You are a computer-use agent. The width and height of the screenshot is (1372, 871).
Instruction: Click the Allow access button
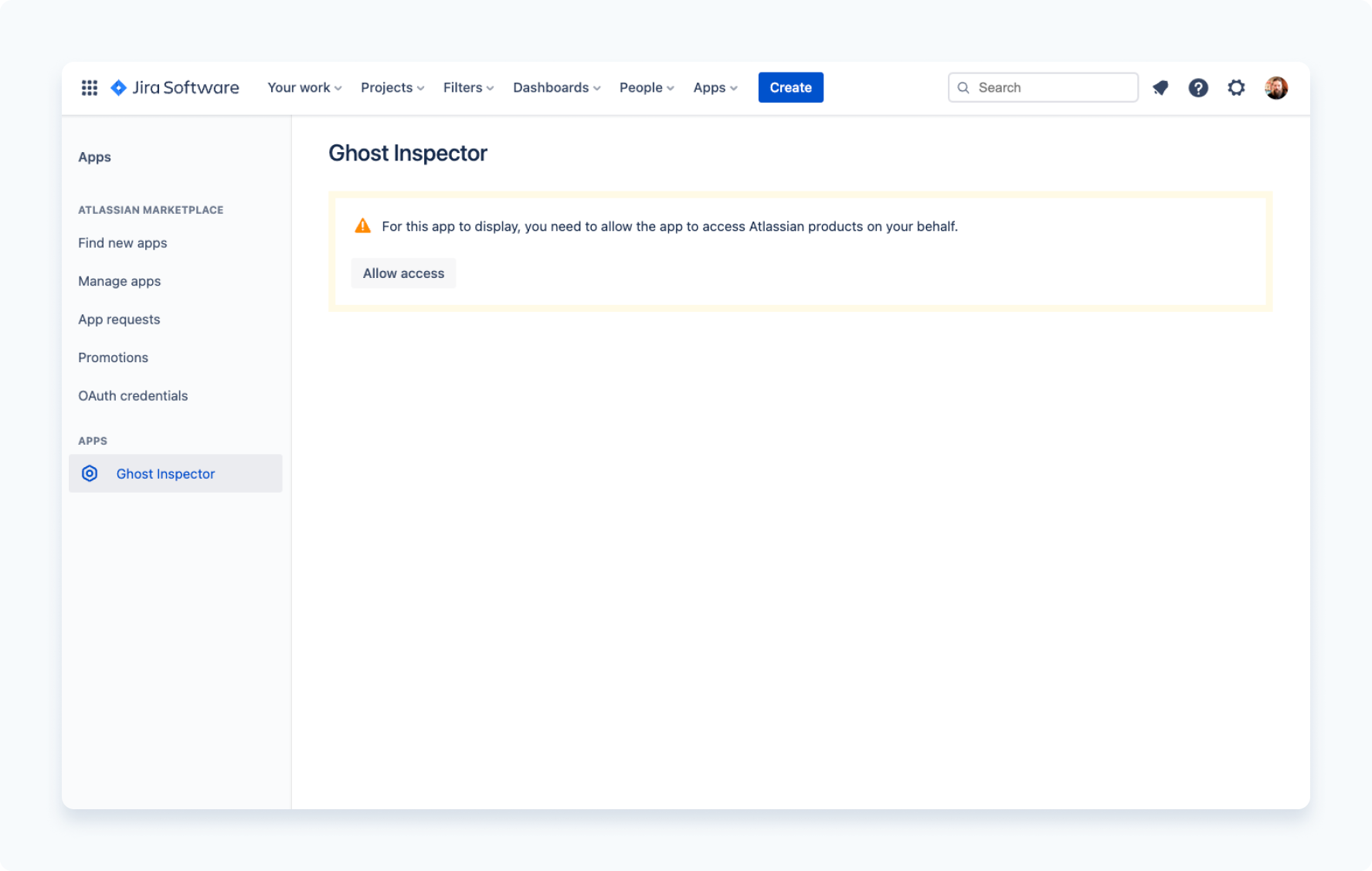tap(403, 273)
